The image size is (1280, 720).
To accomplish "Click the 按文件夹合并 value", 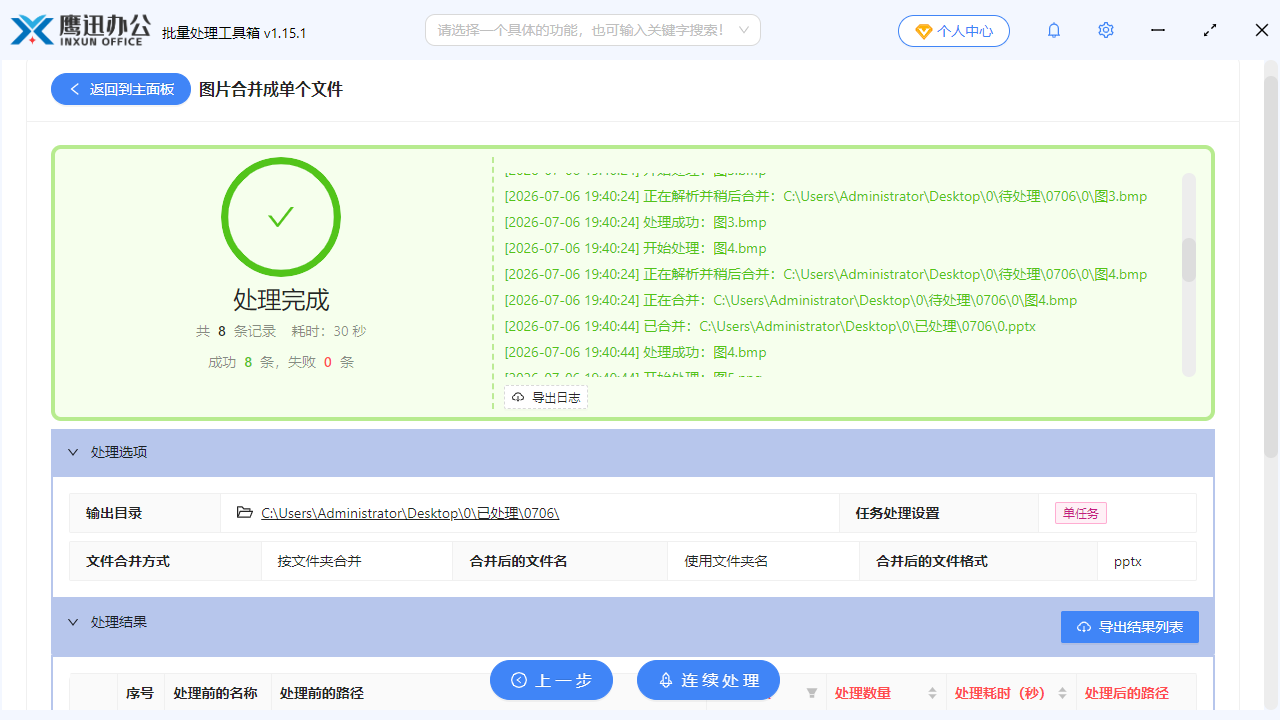I will [320, 561].
